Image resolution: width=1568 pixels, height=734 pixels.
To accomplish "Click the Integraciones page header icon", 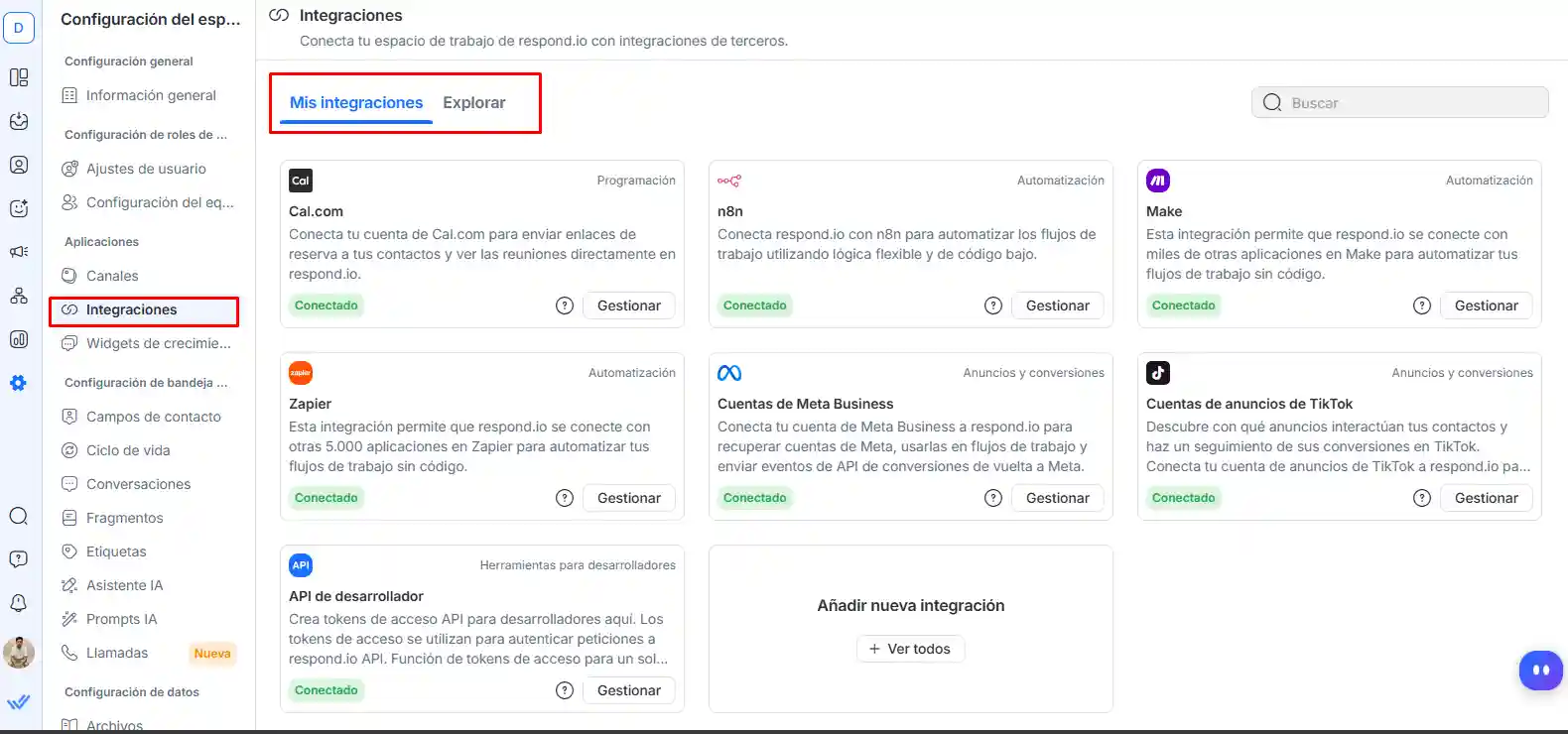I will 280,15.
